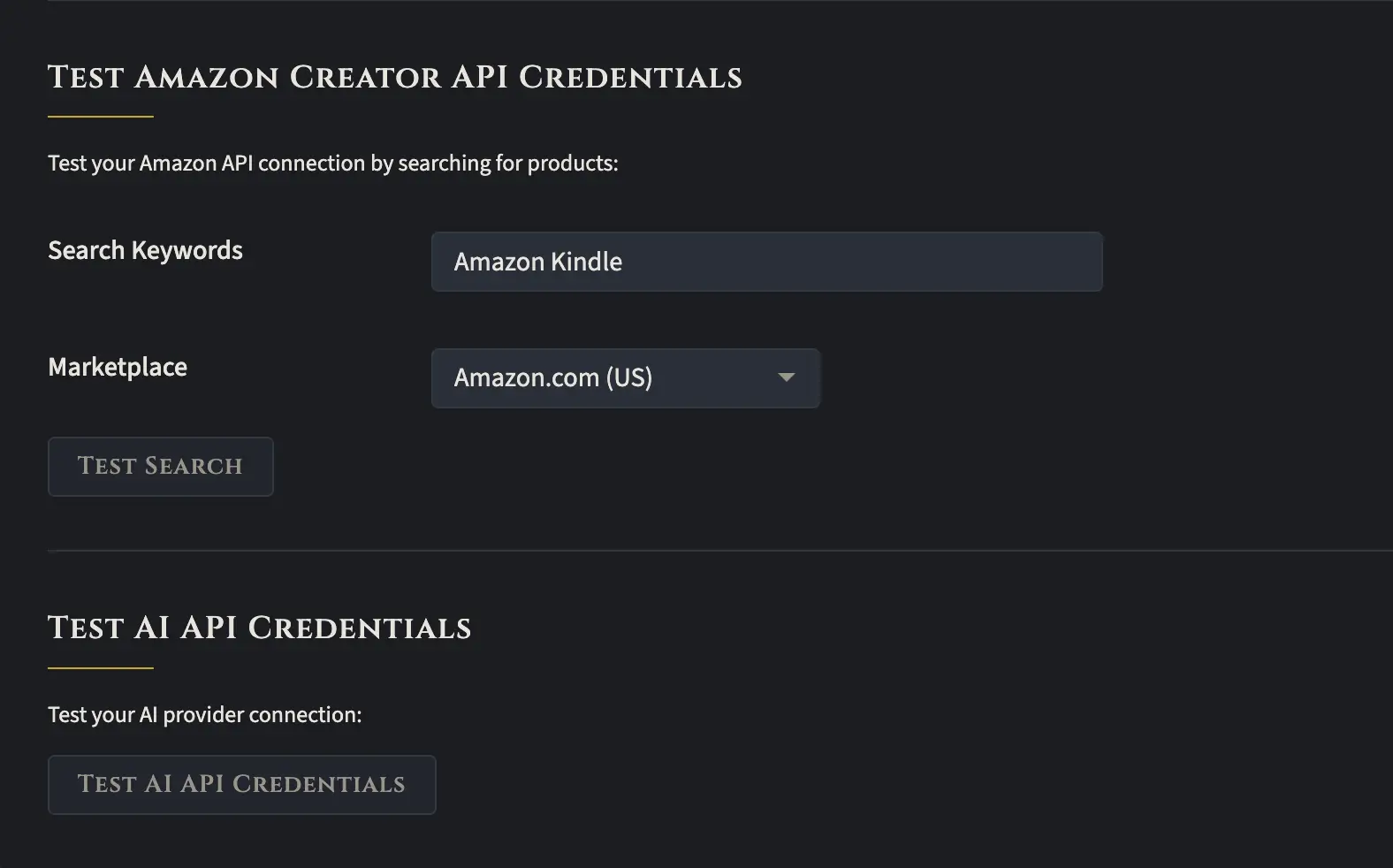Click "Test your AI provider connection" text
This screenshot has width=1393, height=868.
point(204,715)
